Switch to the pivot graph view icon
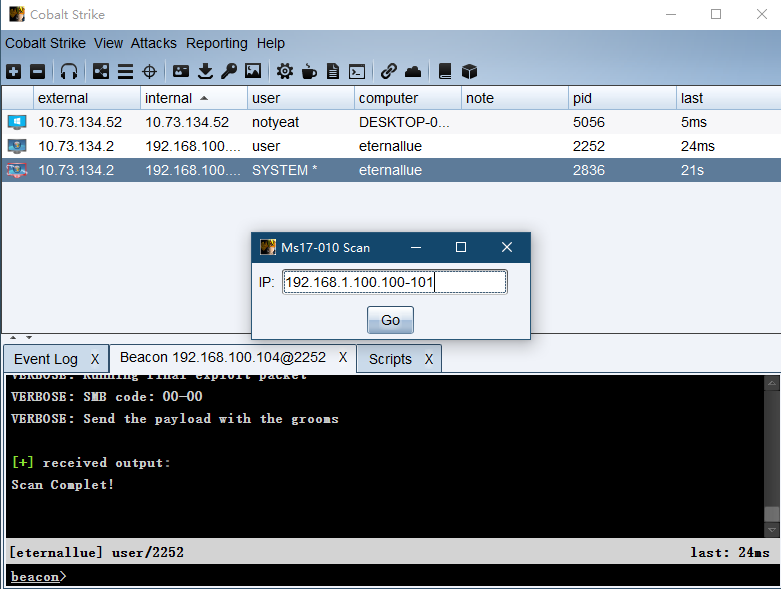Image resolution: width=781 pixels, height=589 pixels. click(x=101, y=72)
